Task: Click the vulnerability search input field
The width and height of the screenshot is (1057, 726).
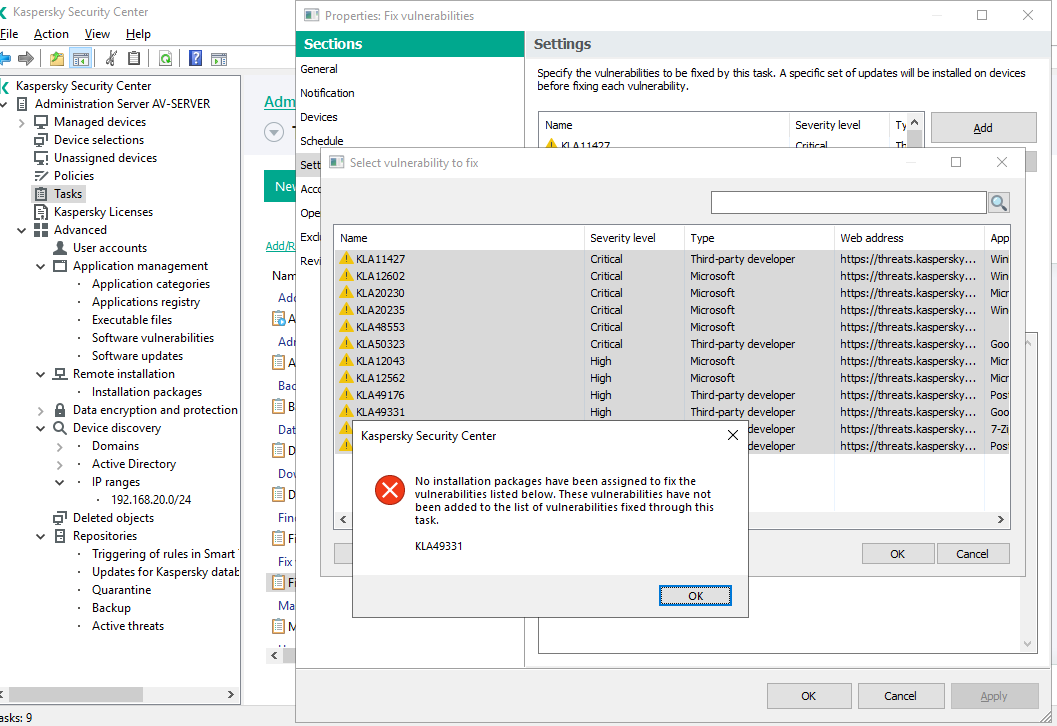Action: coord(848,203)
